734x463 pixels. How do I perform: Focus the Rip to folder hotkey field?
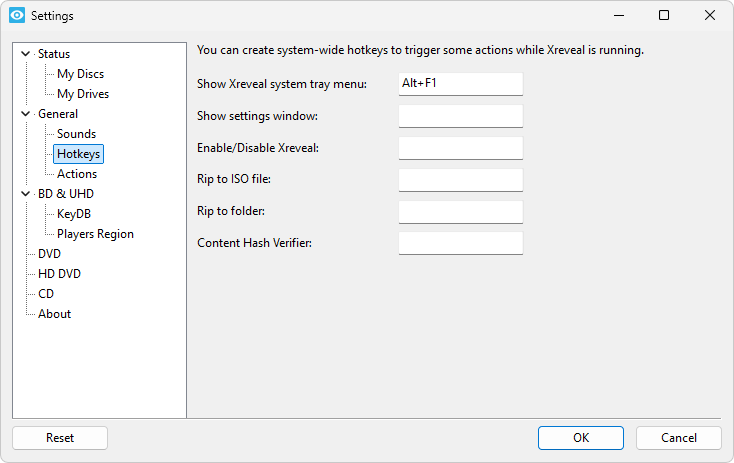tap(461, 212)
